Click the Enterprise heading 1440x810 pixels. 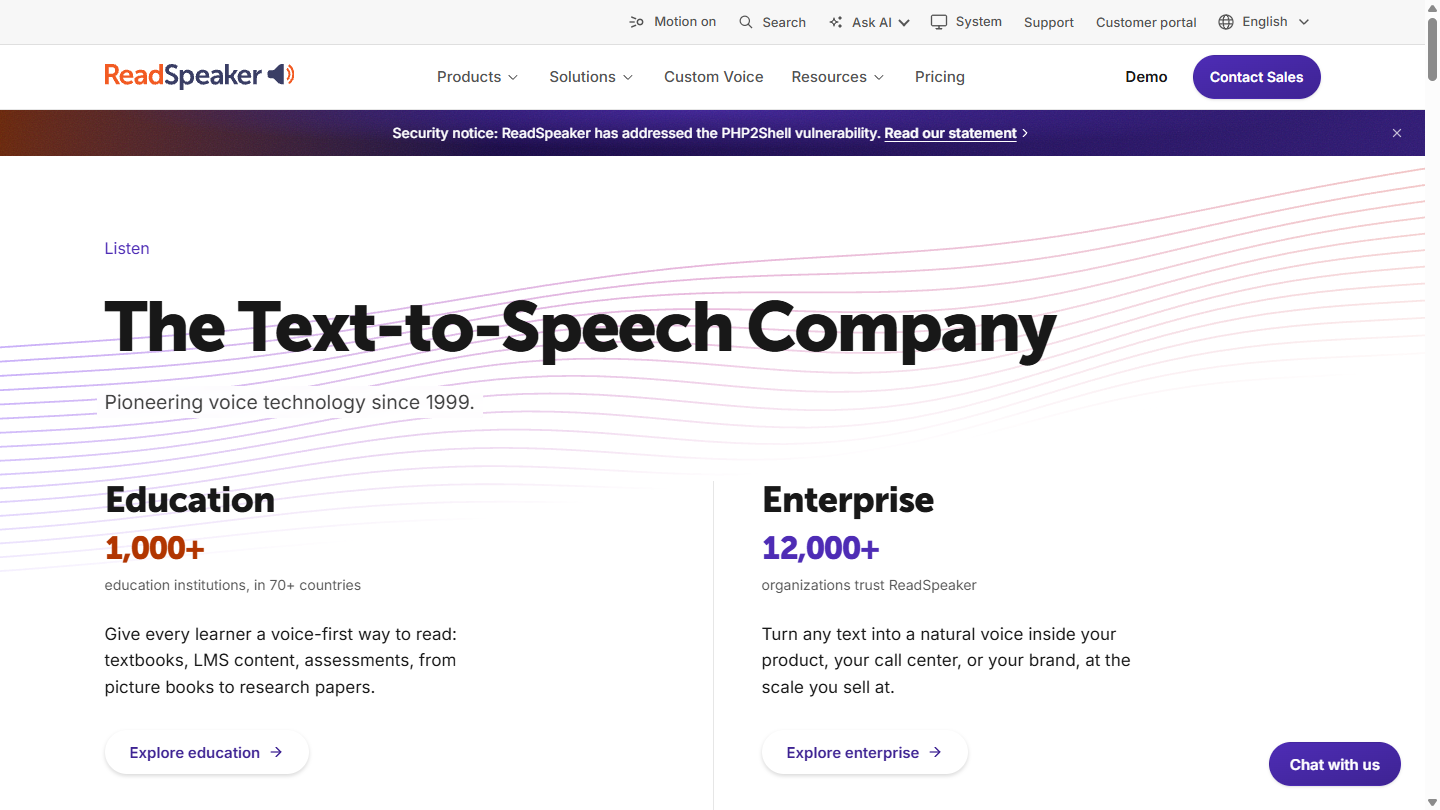(848, 499)
